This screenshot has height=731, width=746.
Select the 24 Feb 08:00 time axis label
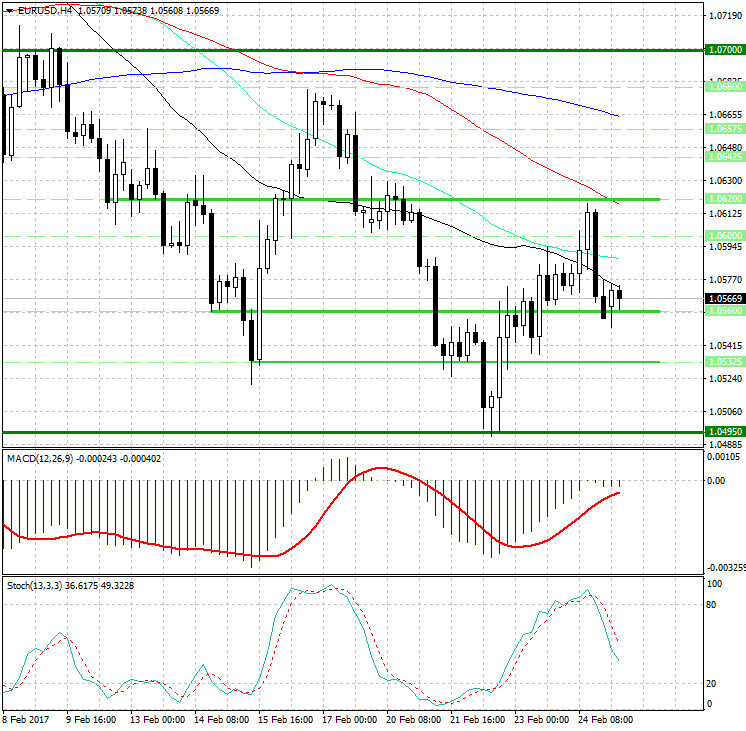[x=606, y=719]
